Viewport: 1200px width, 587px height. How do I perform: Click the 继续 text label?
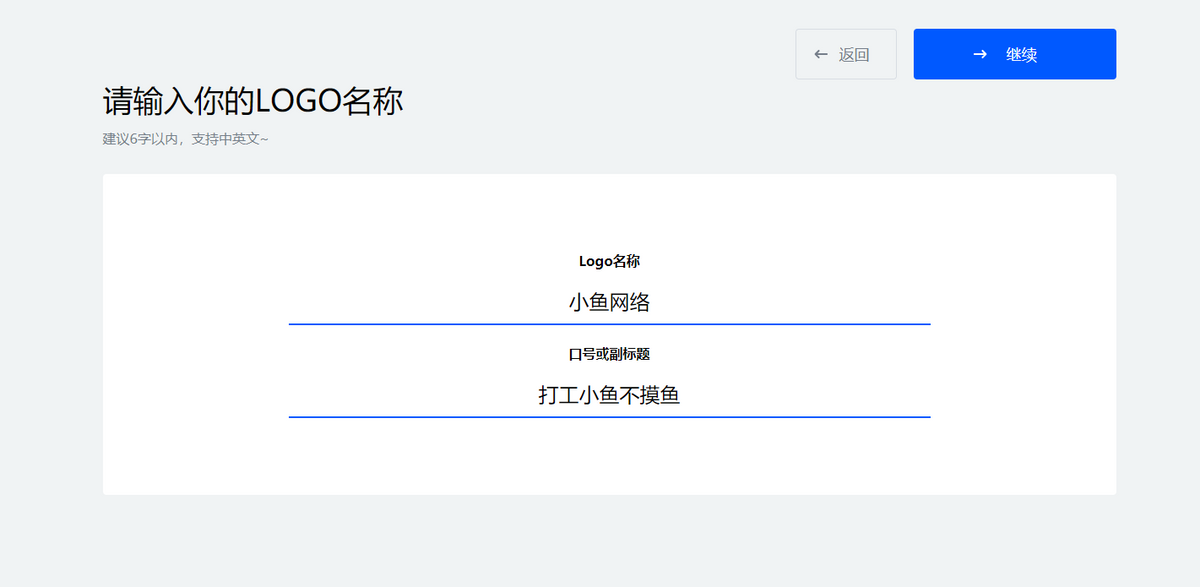tap(1021, 55)
